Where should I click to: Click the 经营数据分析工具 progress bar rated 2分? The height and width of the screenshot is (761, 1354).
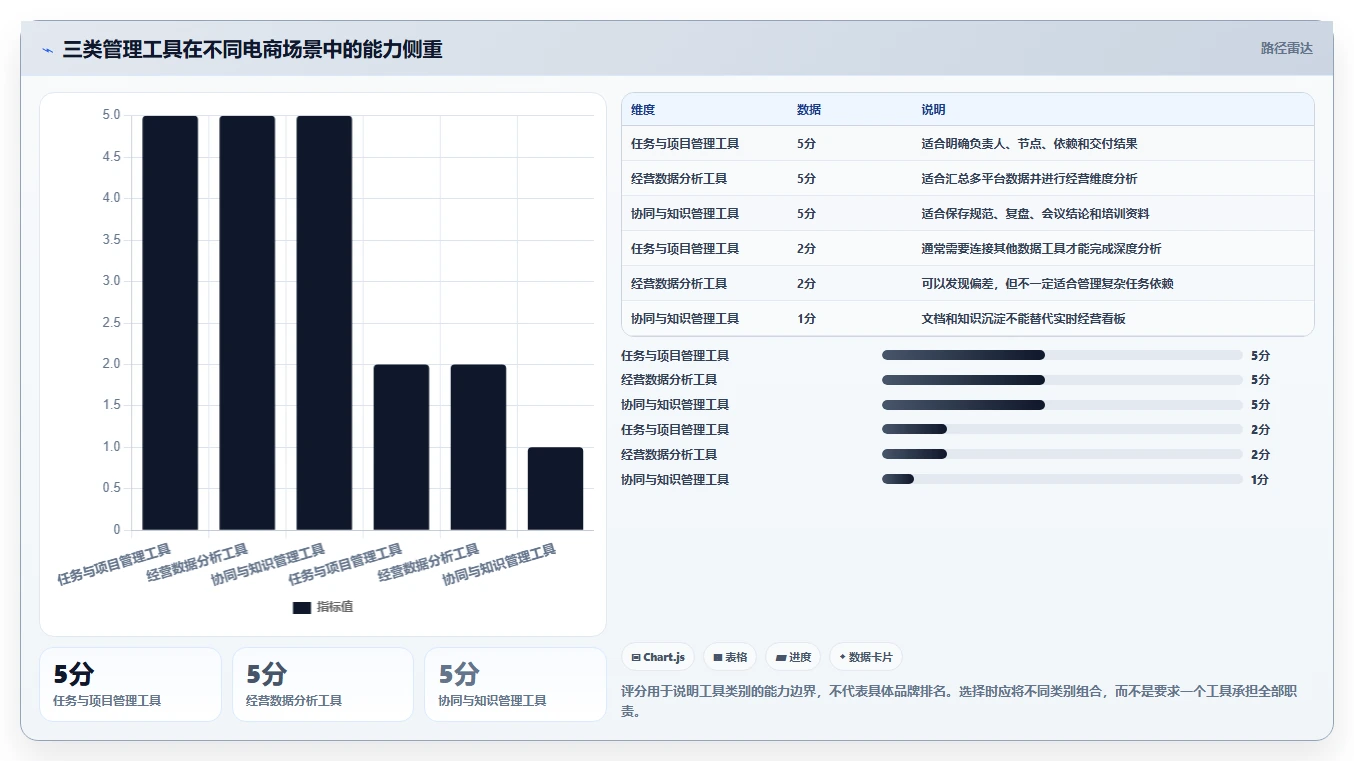click(x=1062, y=455)
